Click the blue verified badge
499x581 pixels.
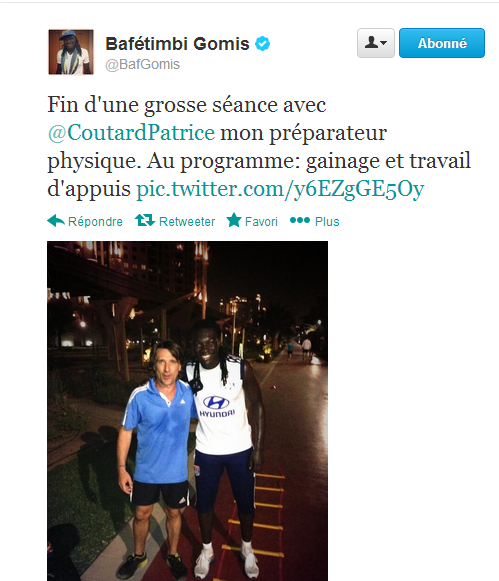[x=262, y=44]
